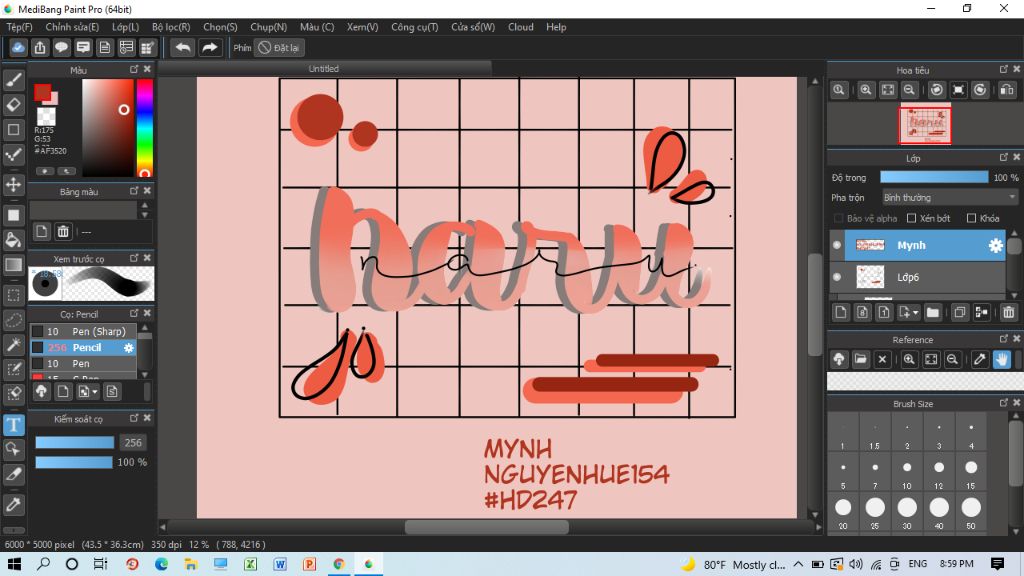Enable the Xén bớt clipping checkbox
This screenshot has width=1024, height=576.
click(912, 218)
